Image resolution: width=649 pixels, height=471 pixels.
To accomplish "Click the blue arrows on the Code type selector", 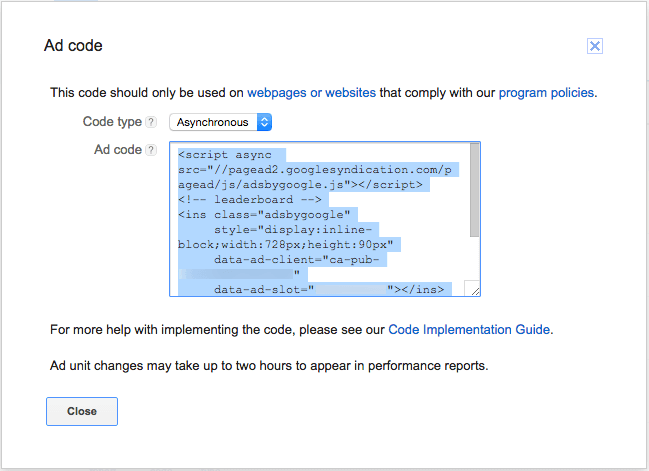I will tap(264, 122).
